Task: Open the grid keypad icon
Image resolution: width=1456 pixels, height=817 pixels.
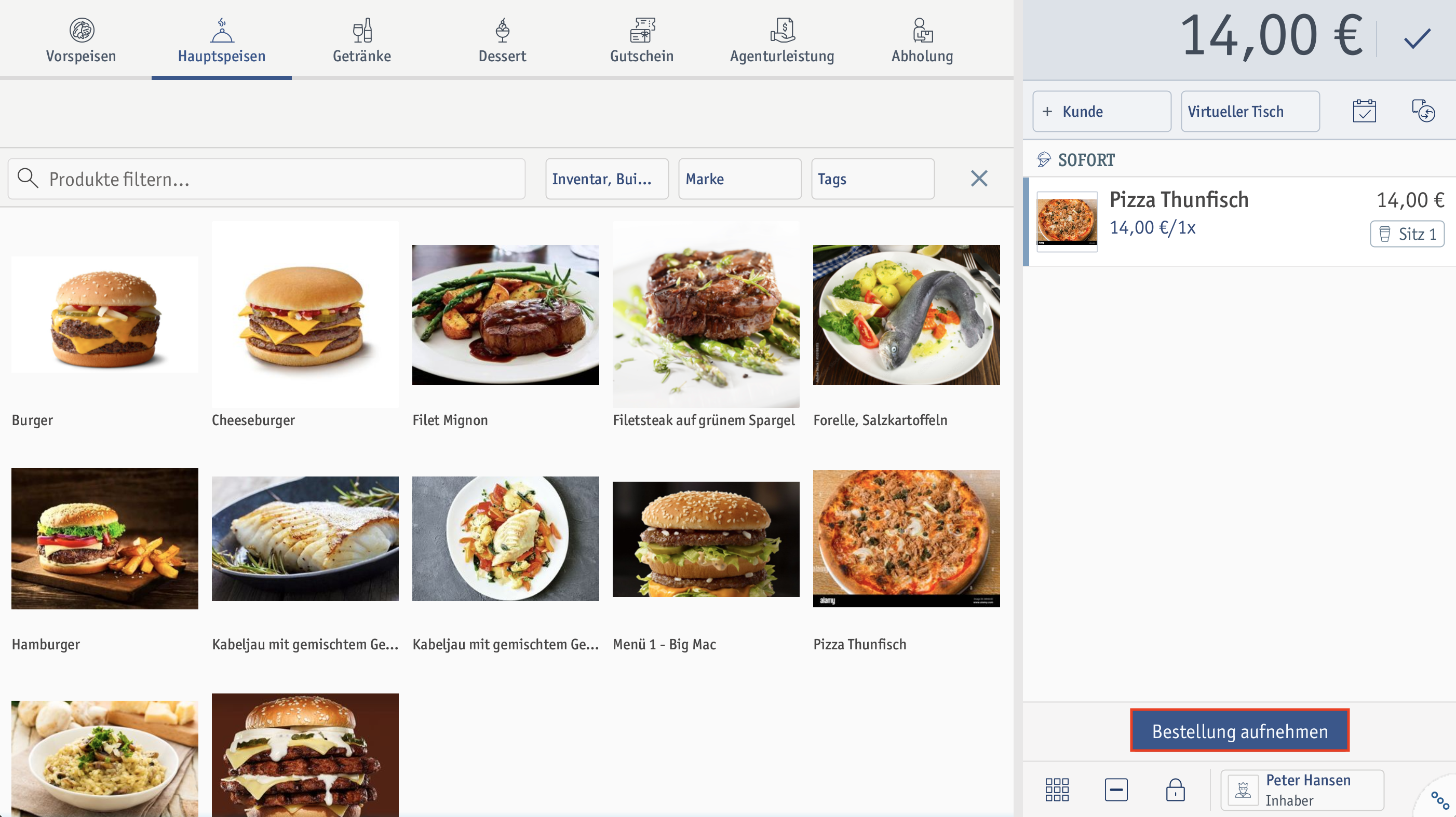Action: [1057, 789]
